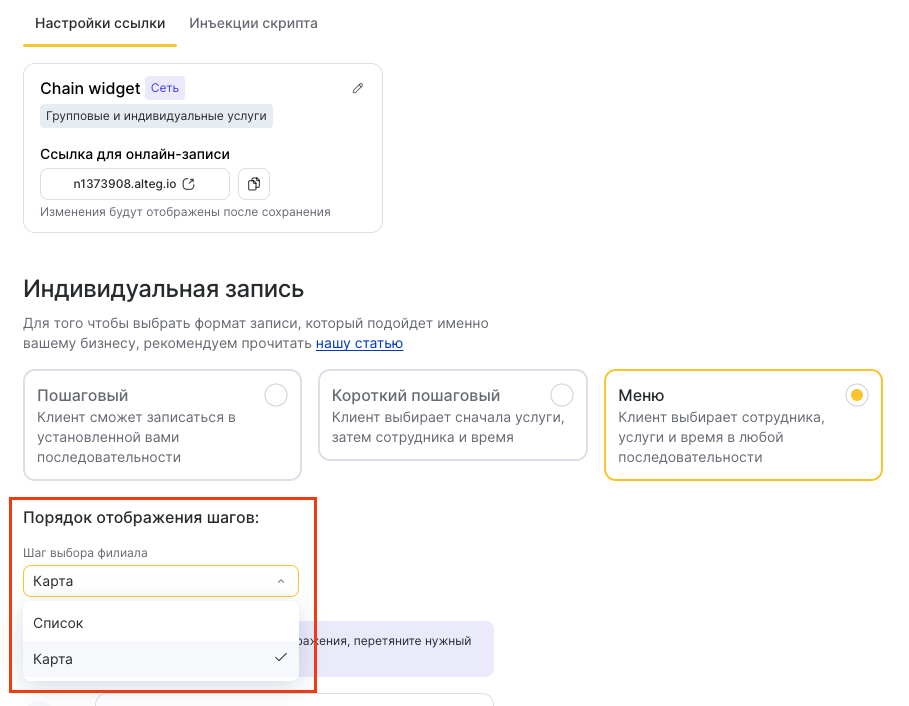Image resolution: width=909 pixels, height=706 pixels.
Task: Select the Меню radio option
Action: [x=856, y=395]
